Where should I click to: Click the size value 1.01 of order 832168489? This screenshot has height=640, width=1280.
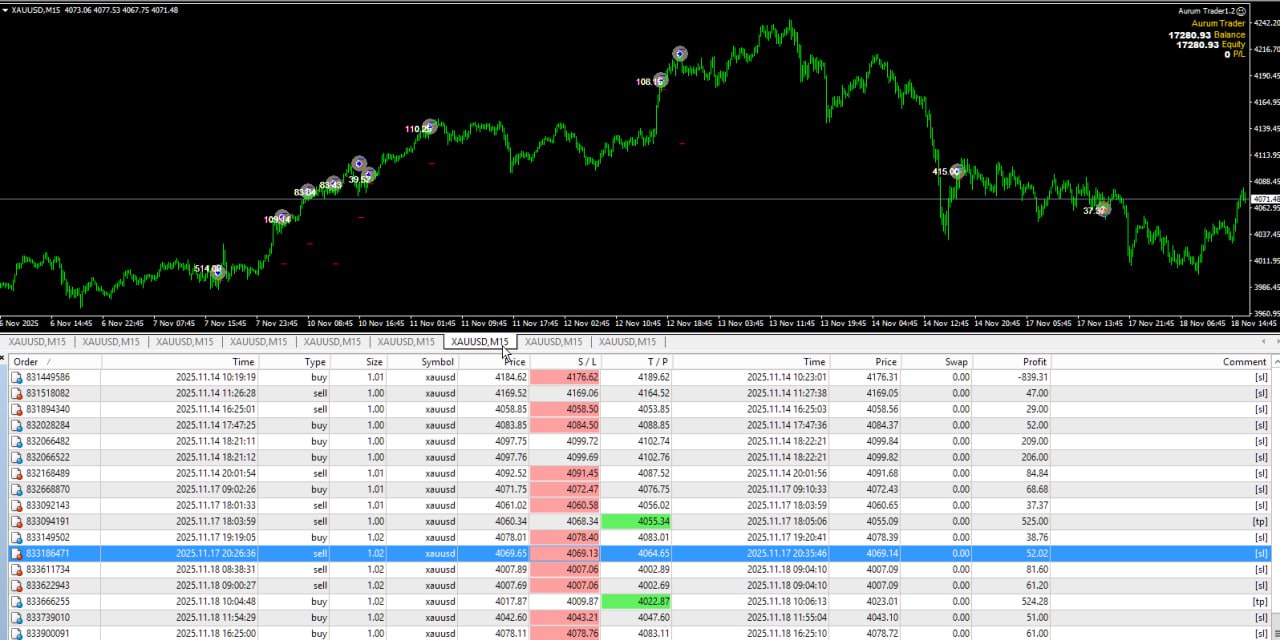(x=374, y=474)
